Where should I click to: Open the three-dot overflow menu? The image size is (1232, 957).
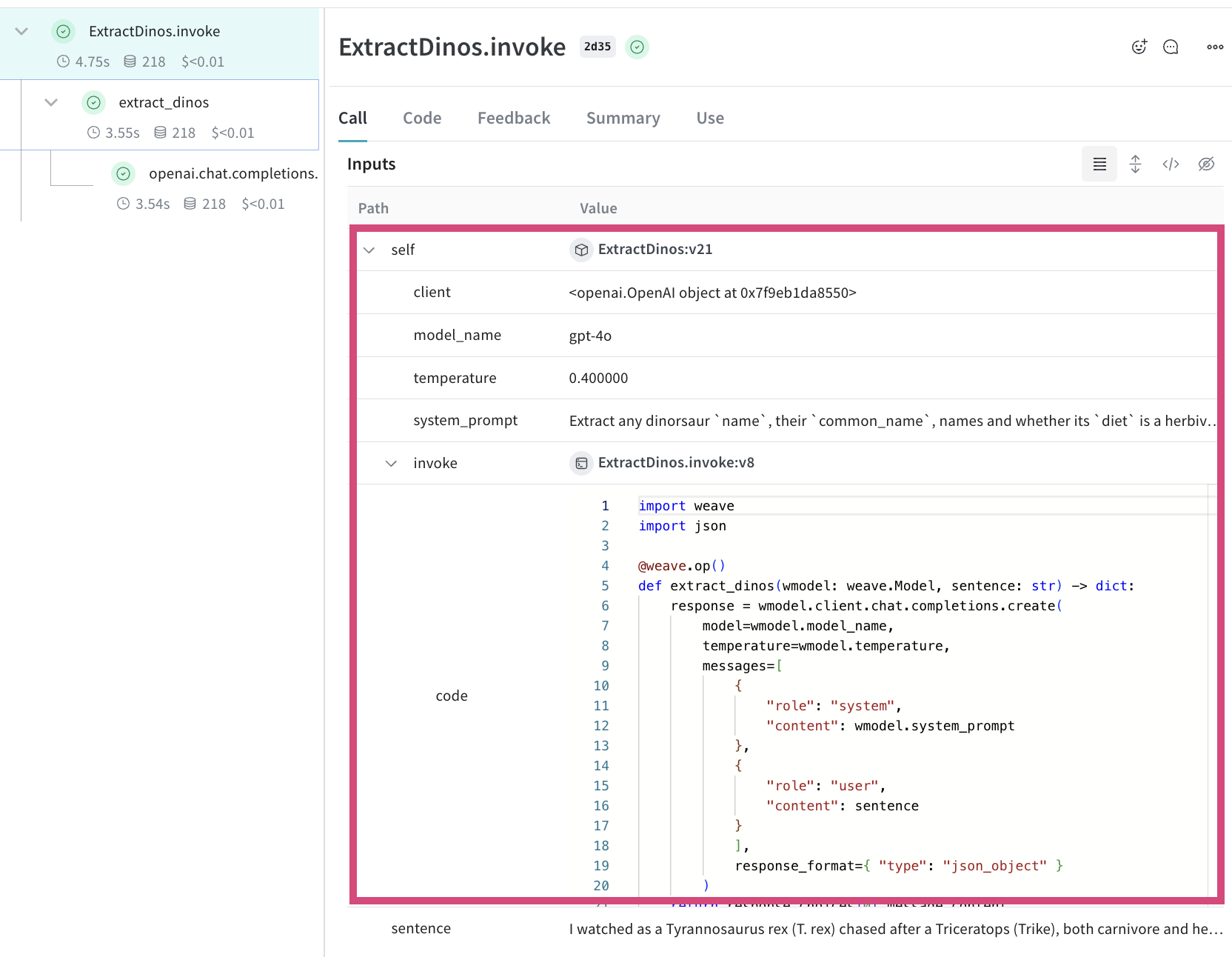[x=1215, y=47]
